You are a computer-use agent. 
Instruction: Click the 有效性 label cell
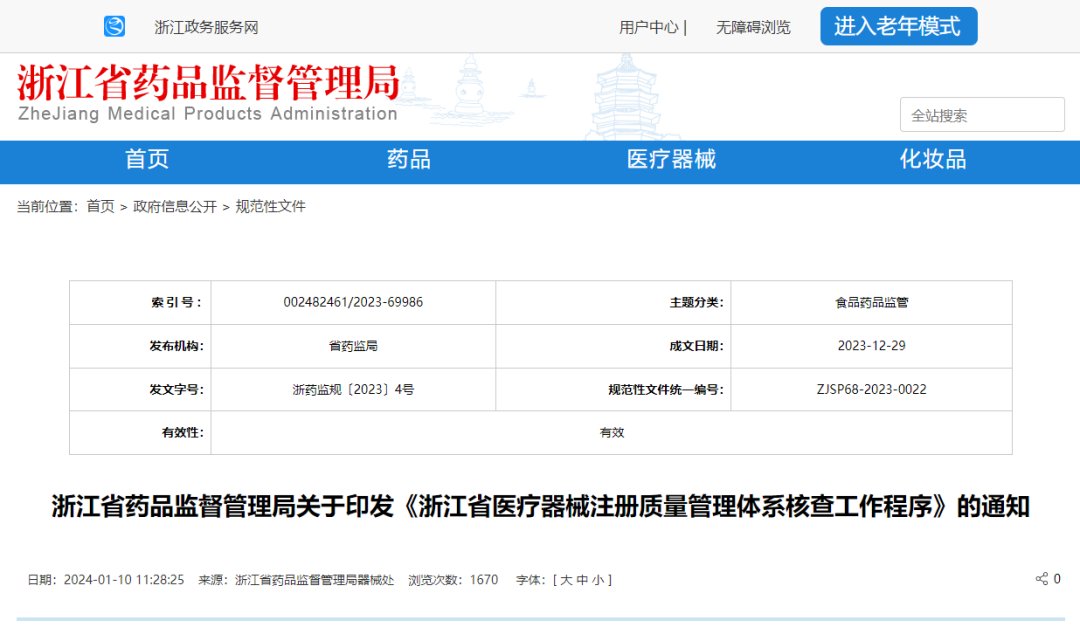pos(141,432)
